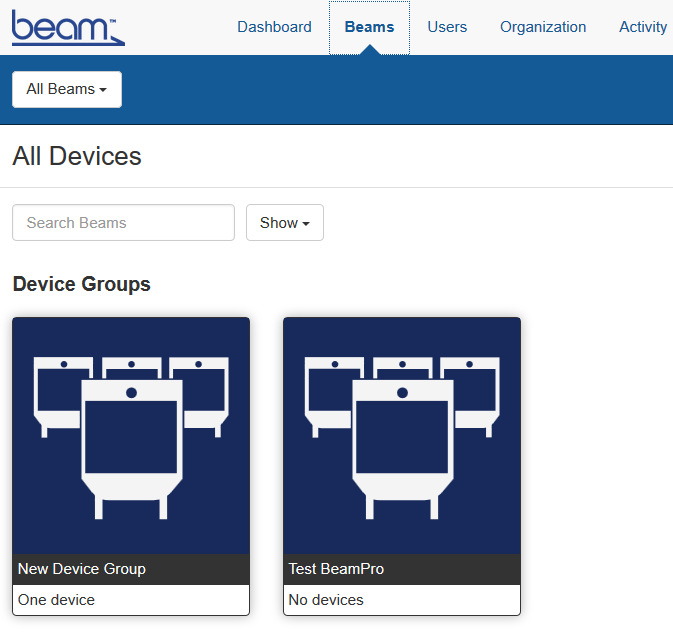The width and height of the screenshot is (673, 636).
Task: Open the Show filter dropdown
Action: click(285, 223)
